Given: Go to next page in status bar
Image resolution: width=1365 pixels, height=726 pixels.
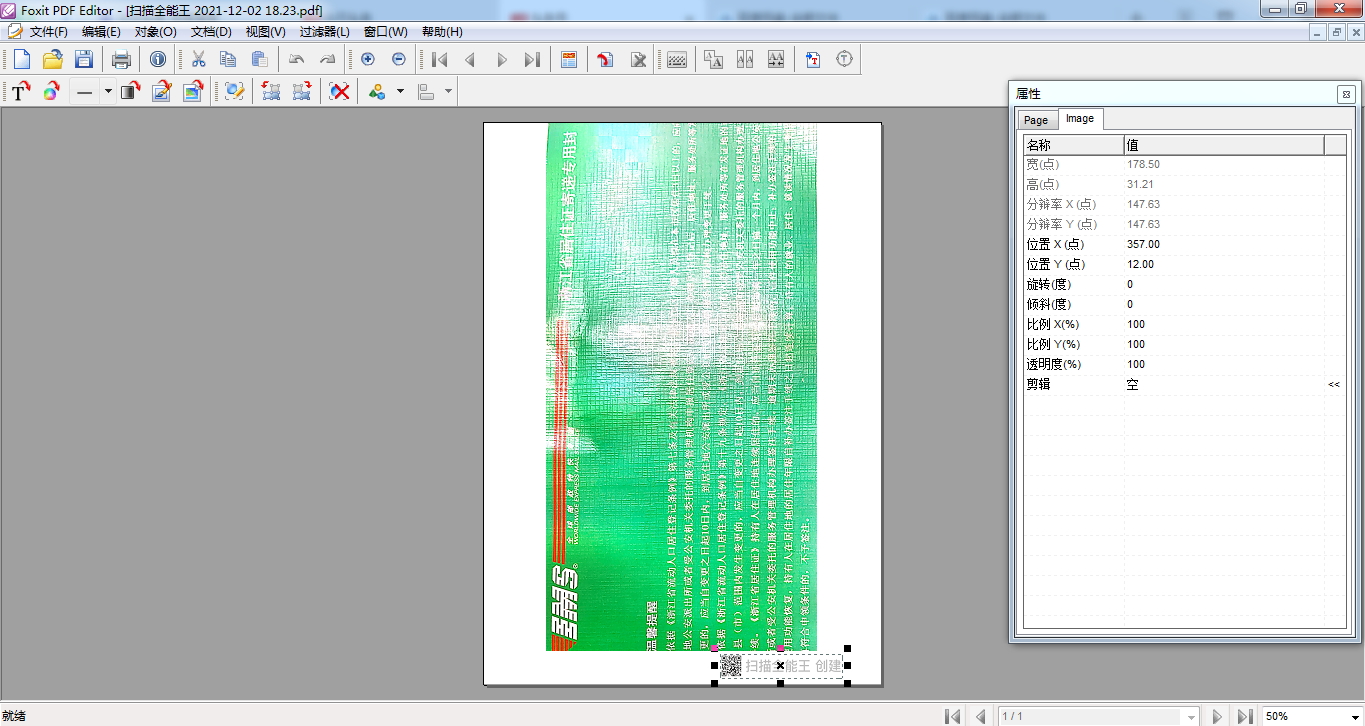Looking at the screenshot, I should pyautogui.click(x=1217, y=716).
